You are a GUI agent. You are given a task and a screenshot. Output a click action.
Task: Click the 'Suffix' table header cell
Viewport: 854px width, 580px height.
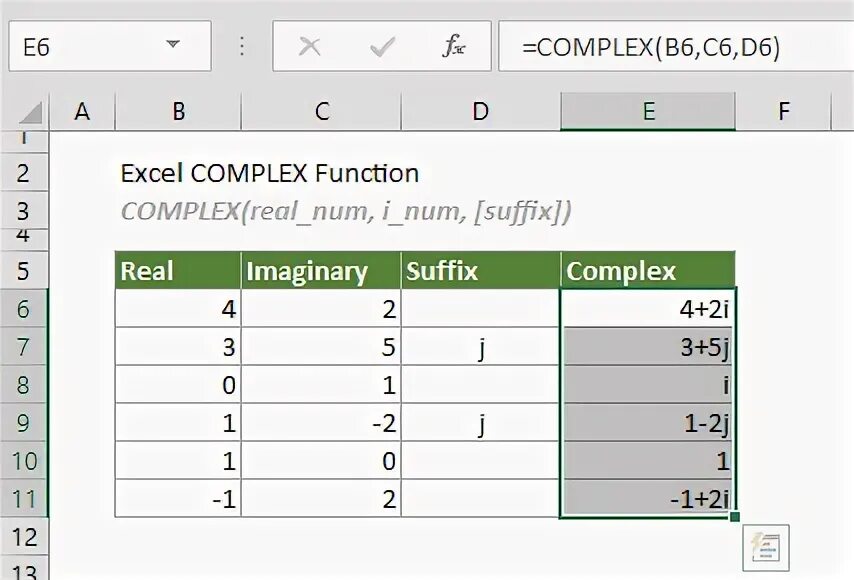coord(480,270)
